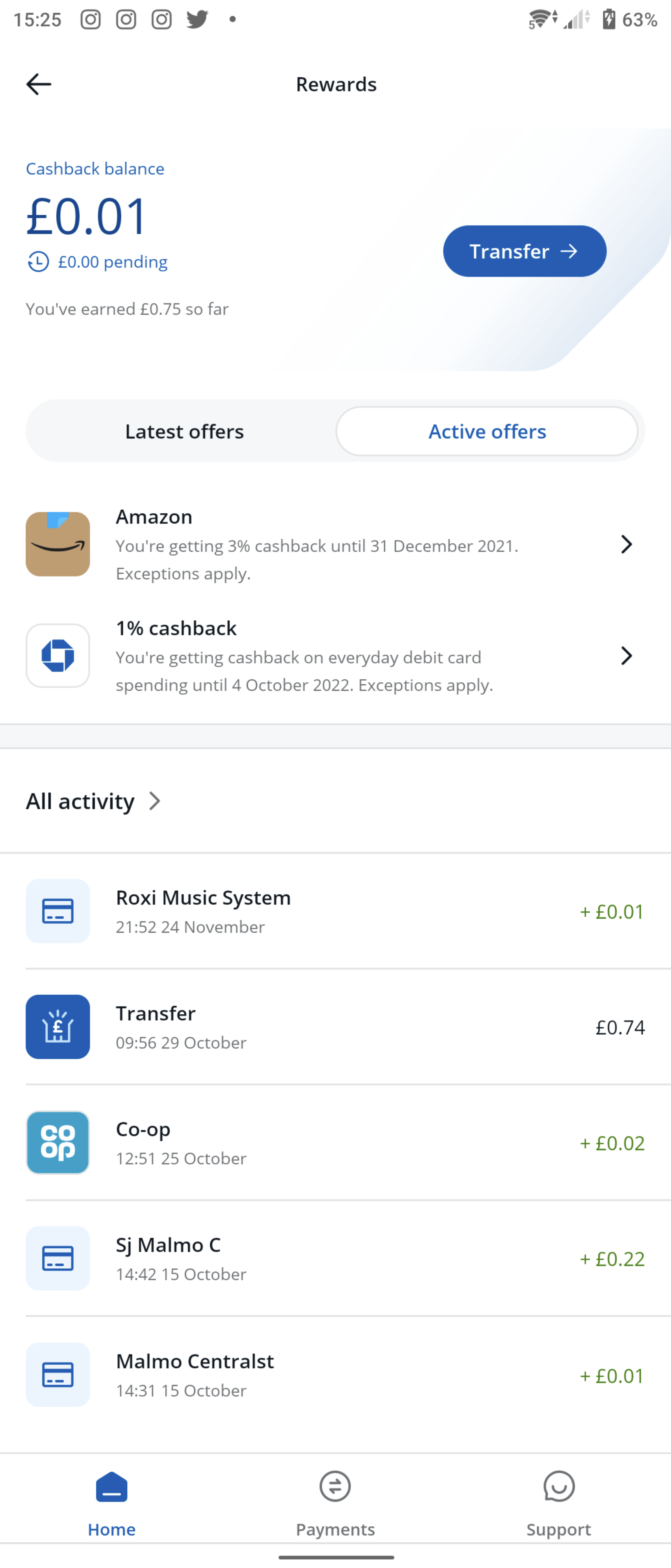Tap the Co-op logo icon

[58, 1143]
